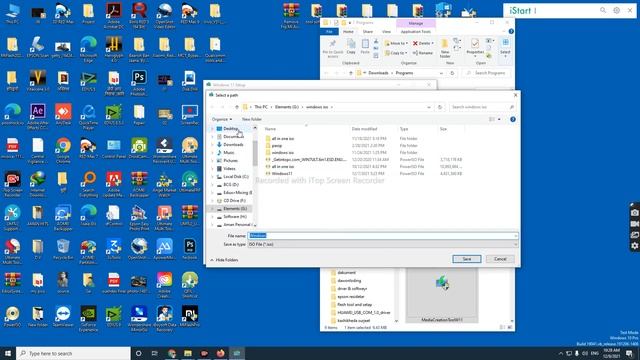This screenshot has height=360, width=640.
Task: Open the view options dropdown in save dialog
Action: coord(499,119)
